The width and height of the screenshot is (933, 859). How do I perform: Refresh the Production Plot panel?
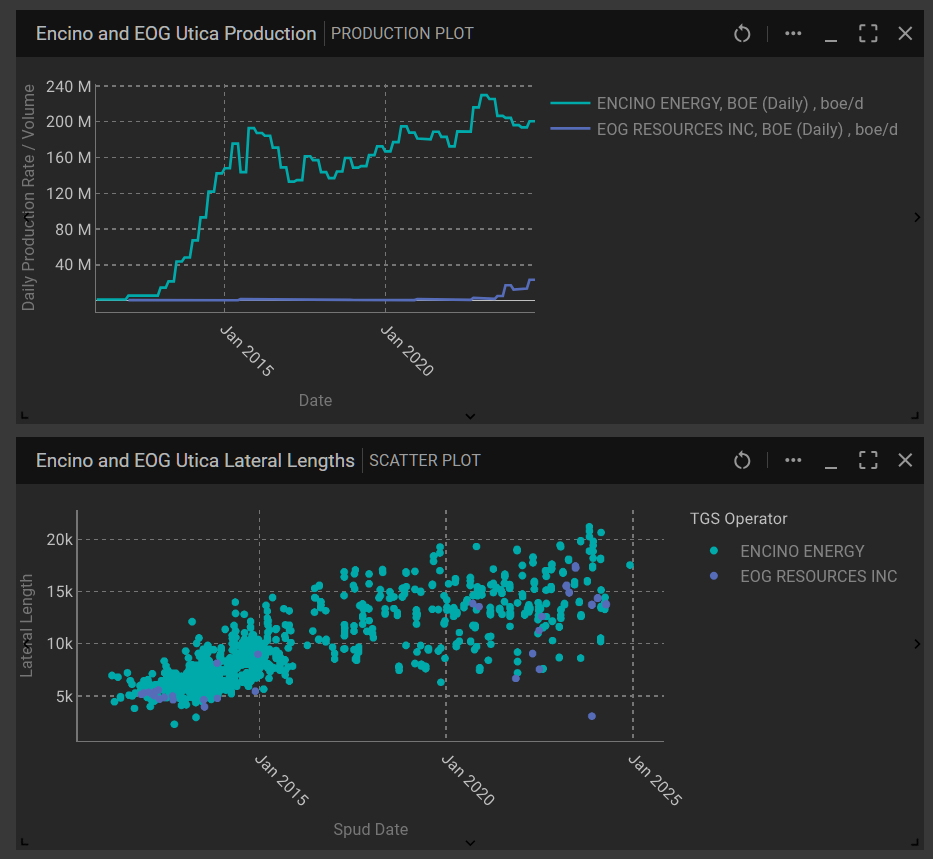pyautogui.click(x=742, y=33)
